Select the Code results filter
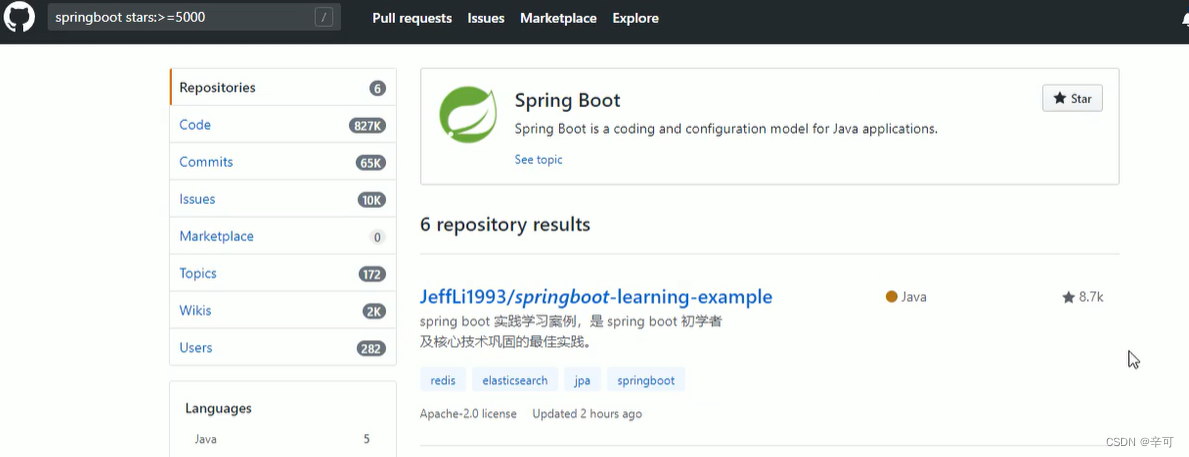Image resolution: width=1189 pixels, height=457 pixels. 283,124
